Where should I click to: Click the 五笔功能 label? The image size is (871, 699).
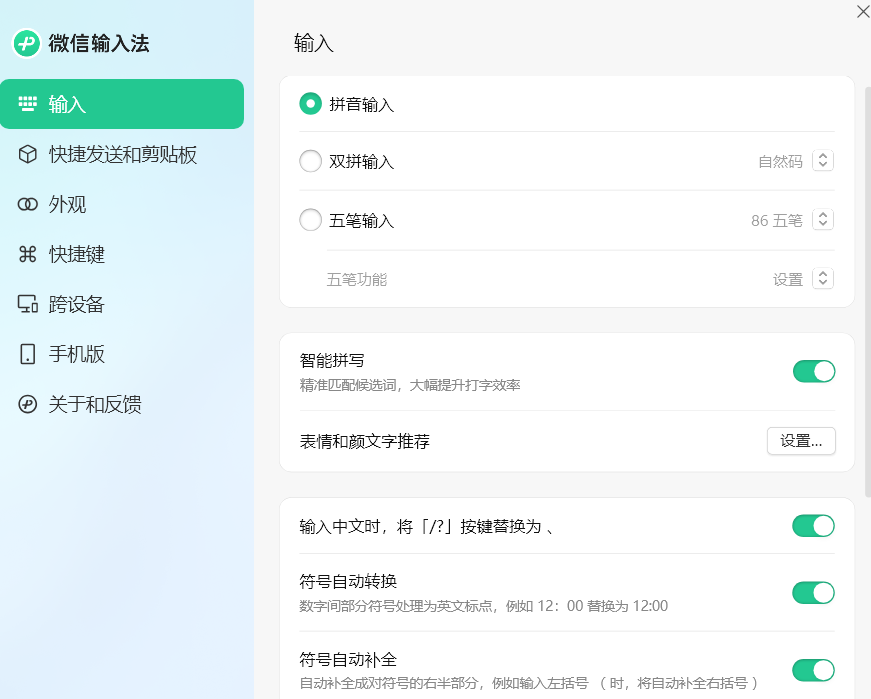(357, 279)
